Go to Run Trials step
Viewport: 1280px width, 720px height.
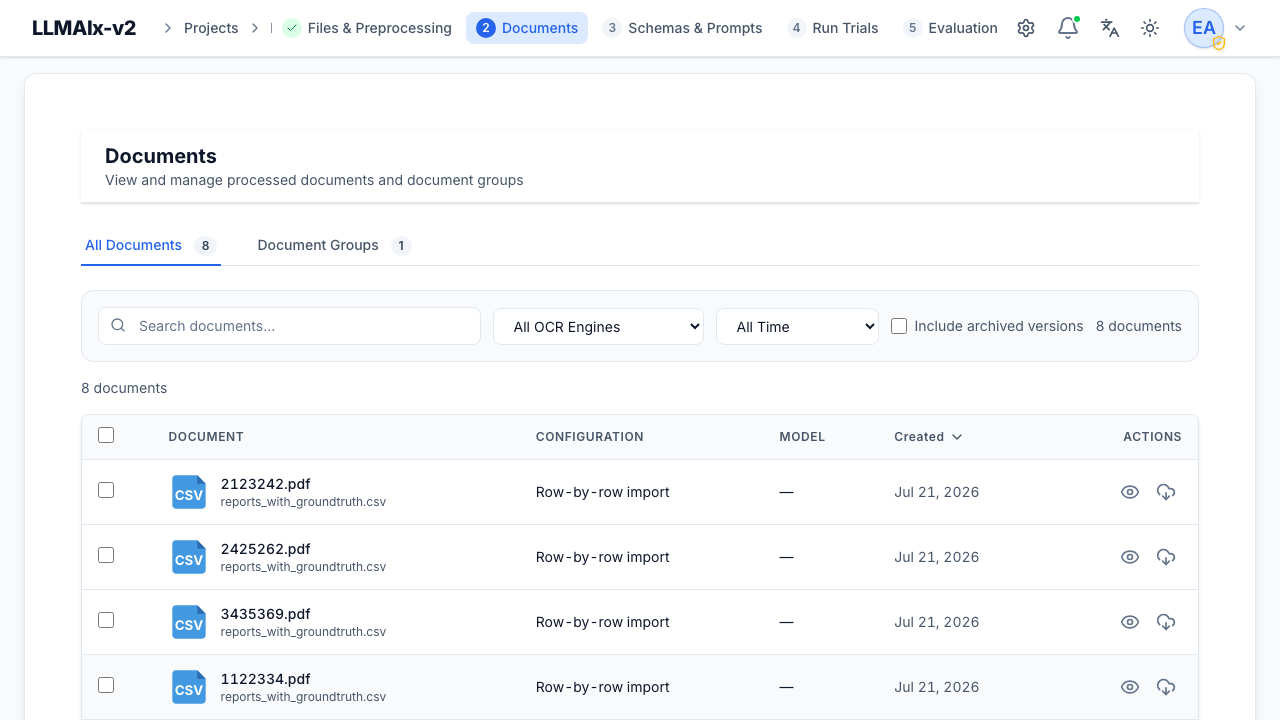coord(833,28)
